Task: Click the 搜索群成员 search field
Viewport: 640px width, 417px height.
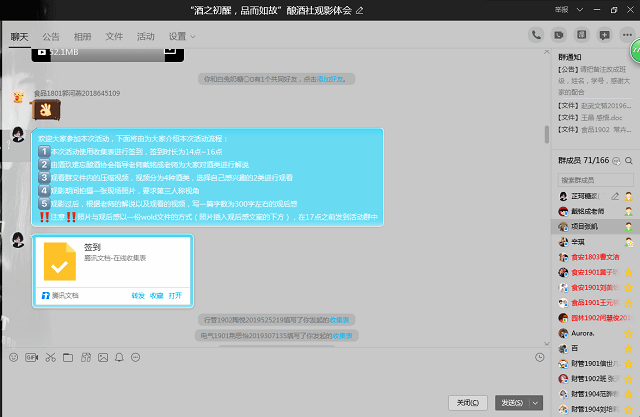Action: pos(596,180)
